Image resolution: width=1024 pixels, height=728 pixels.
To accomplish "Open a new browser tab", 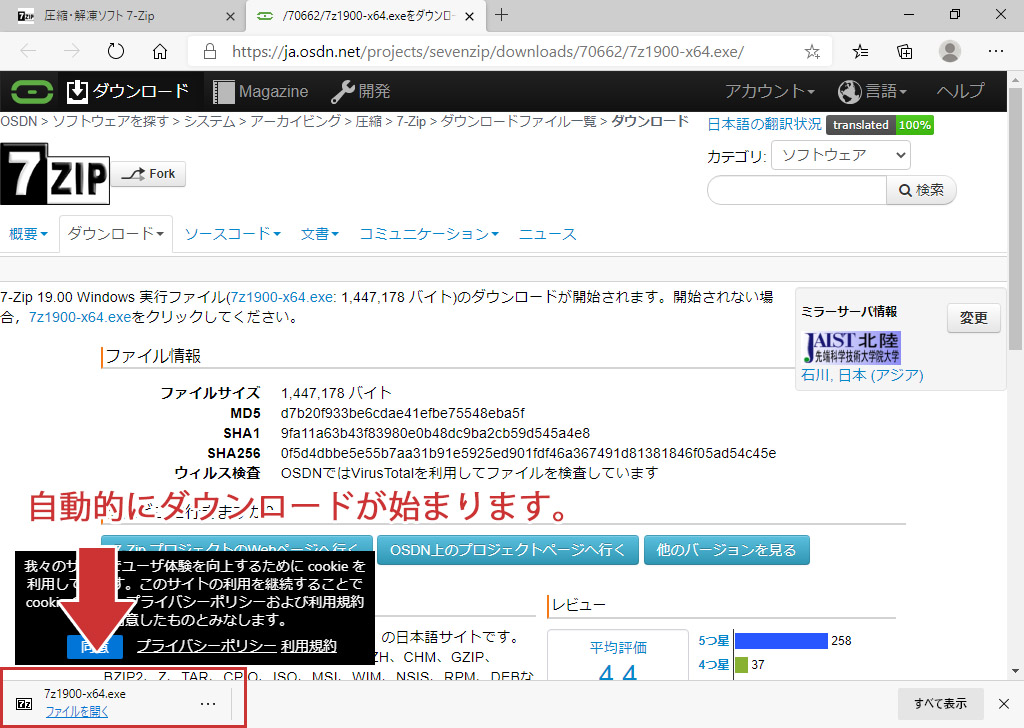I will (502, 15).
